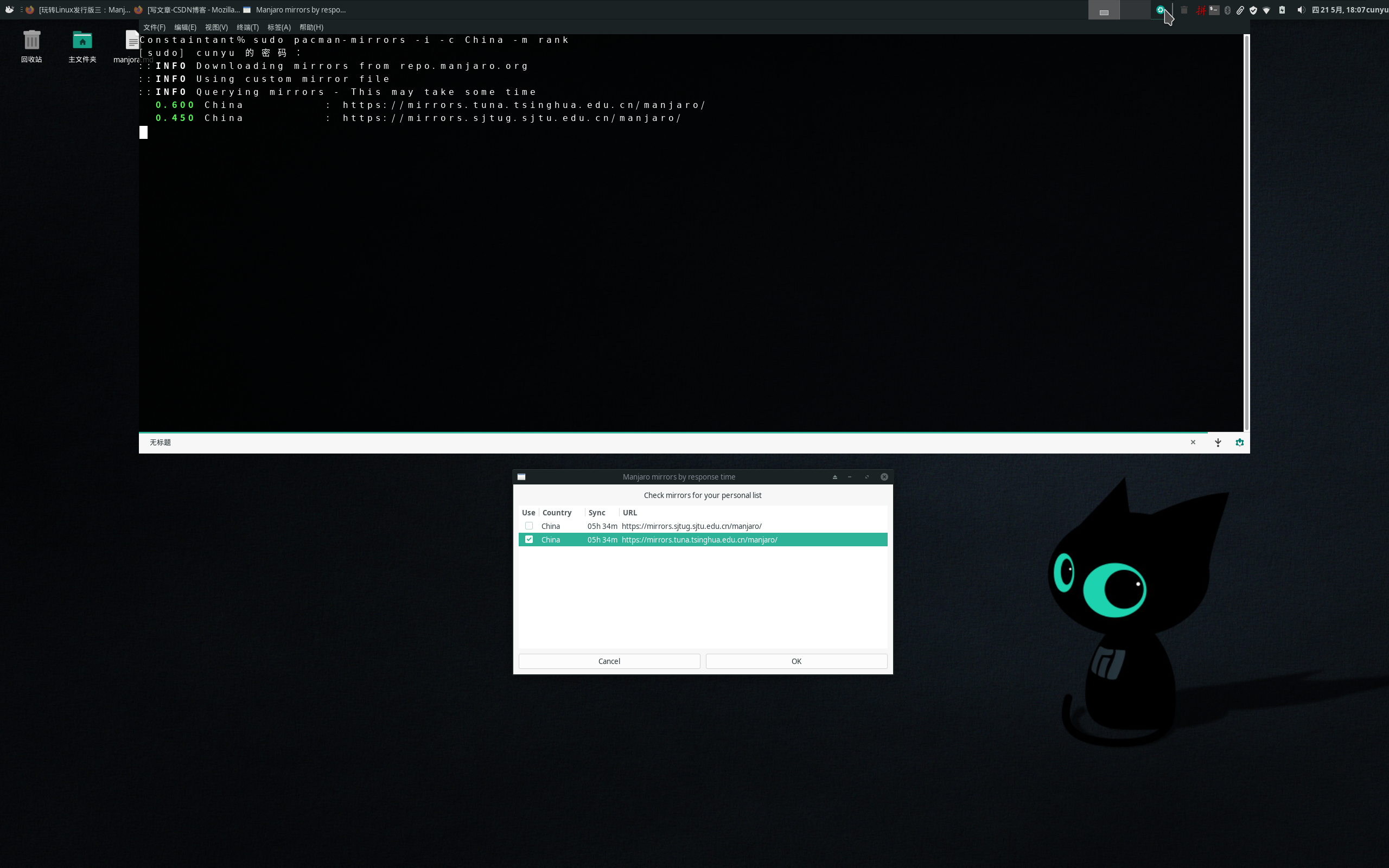Click OK in the mirrors dialog
The width and height of the screenshot is (1389, 868).
pyautogui.click(x=796, y=661)
